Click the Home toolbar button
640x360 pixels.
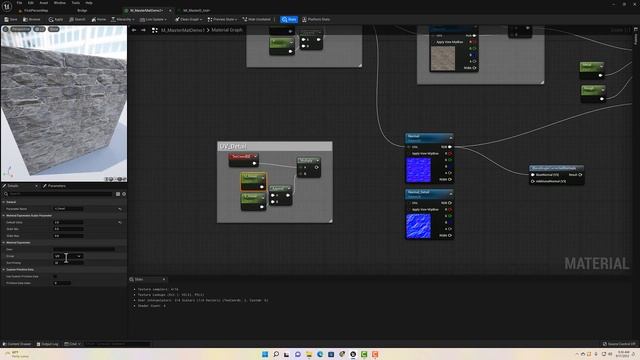pos(99,20)
